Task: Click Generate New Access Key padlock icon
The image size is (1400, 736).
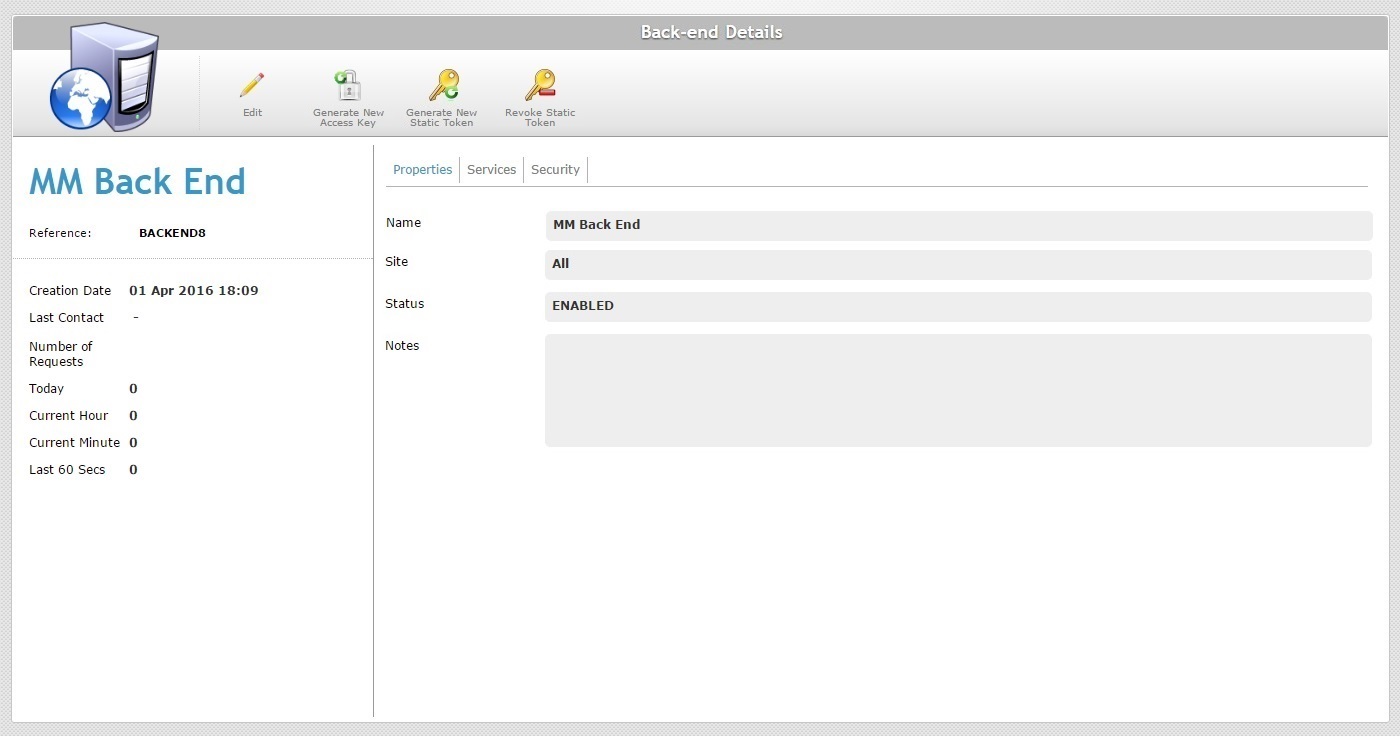Action: [348, 85]
